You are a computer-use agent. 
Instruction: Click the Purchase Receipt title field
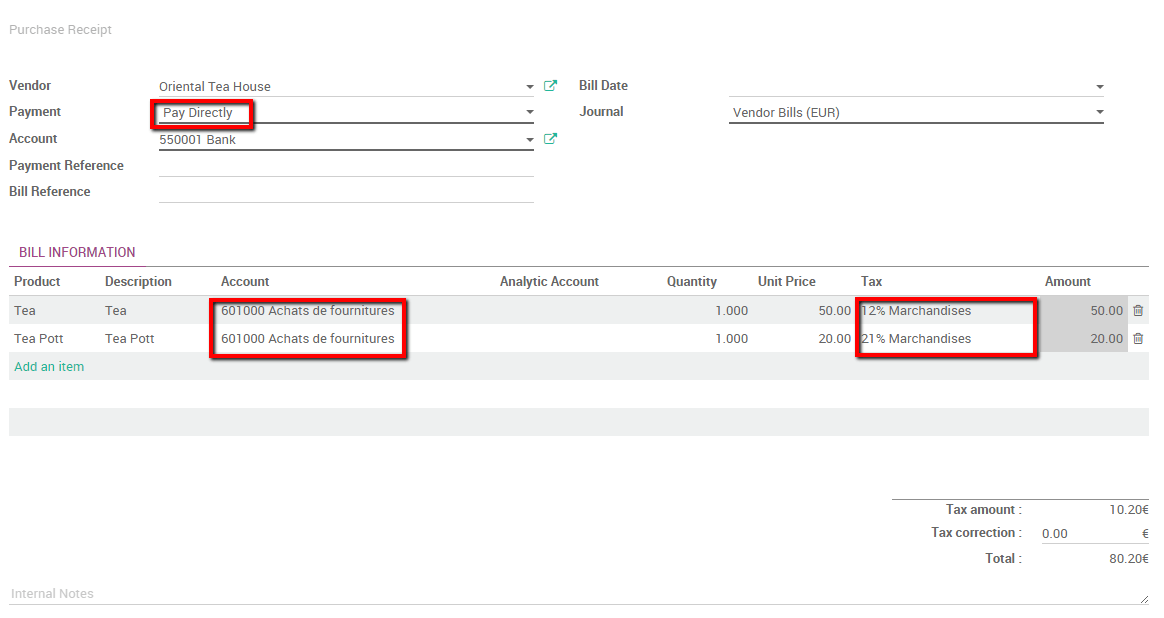point(60,29)
